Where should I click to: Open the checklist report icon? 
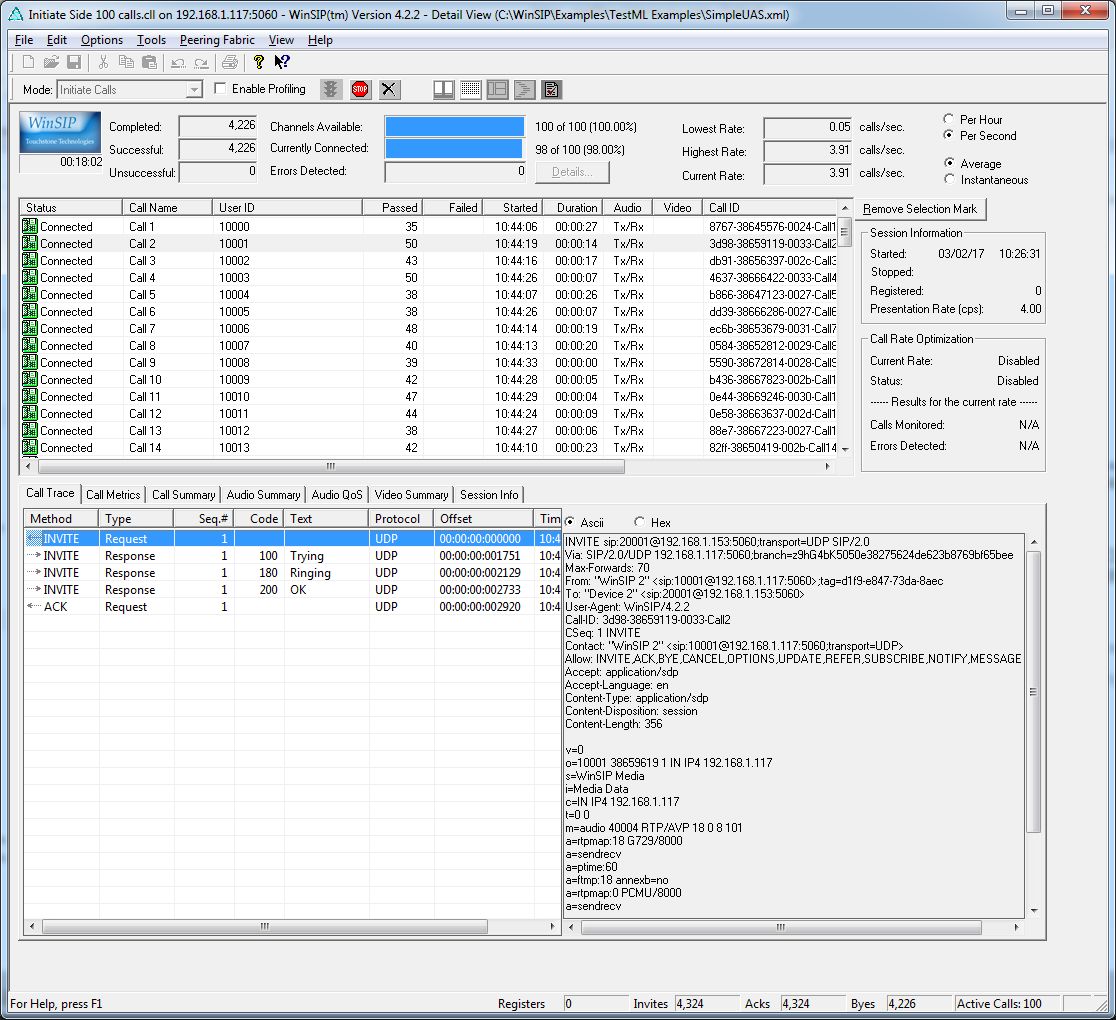tap(552, 89)
